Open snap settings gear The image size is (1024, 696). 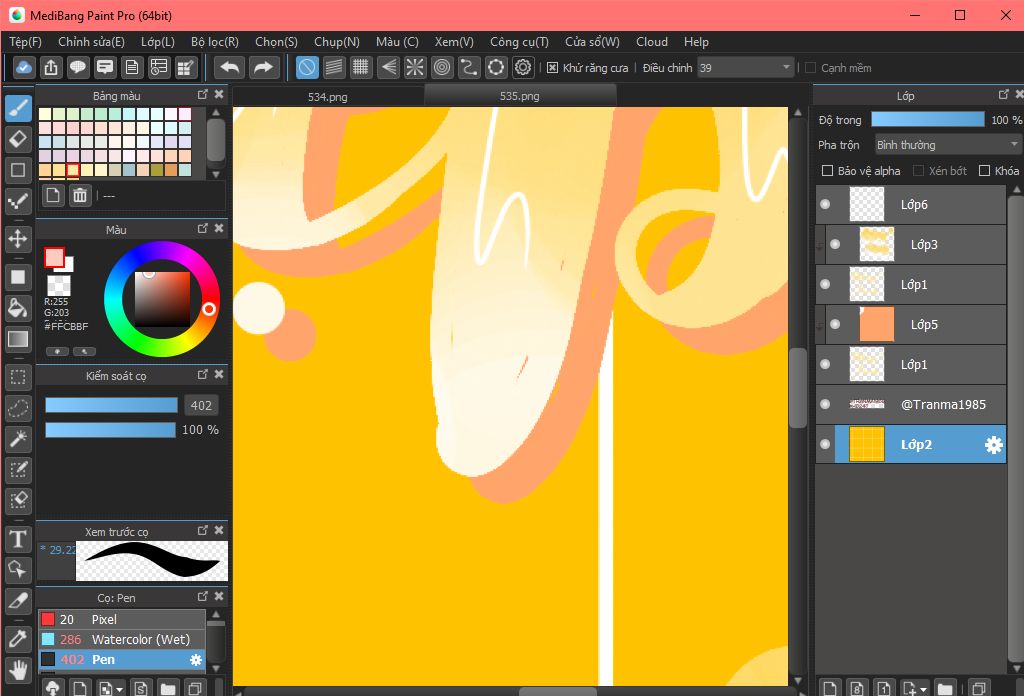click(x=523, y=67)
